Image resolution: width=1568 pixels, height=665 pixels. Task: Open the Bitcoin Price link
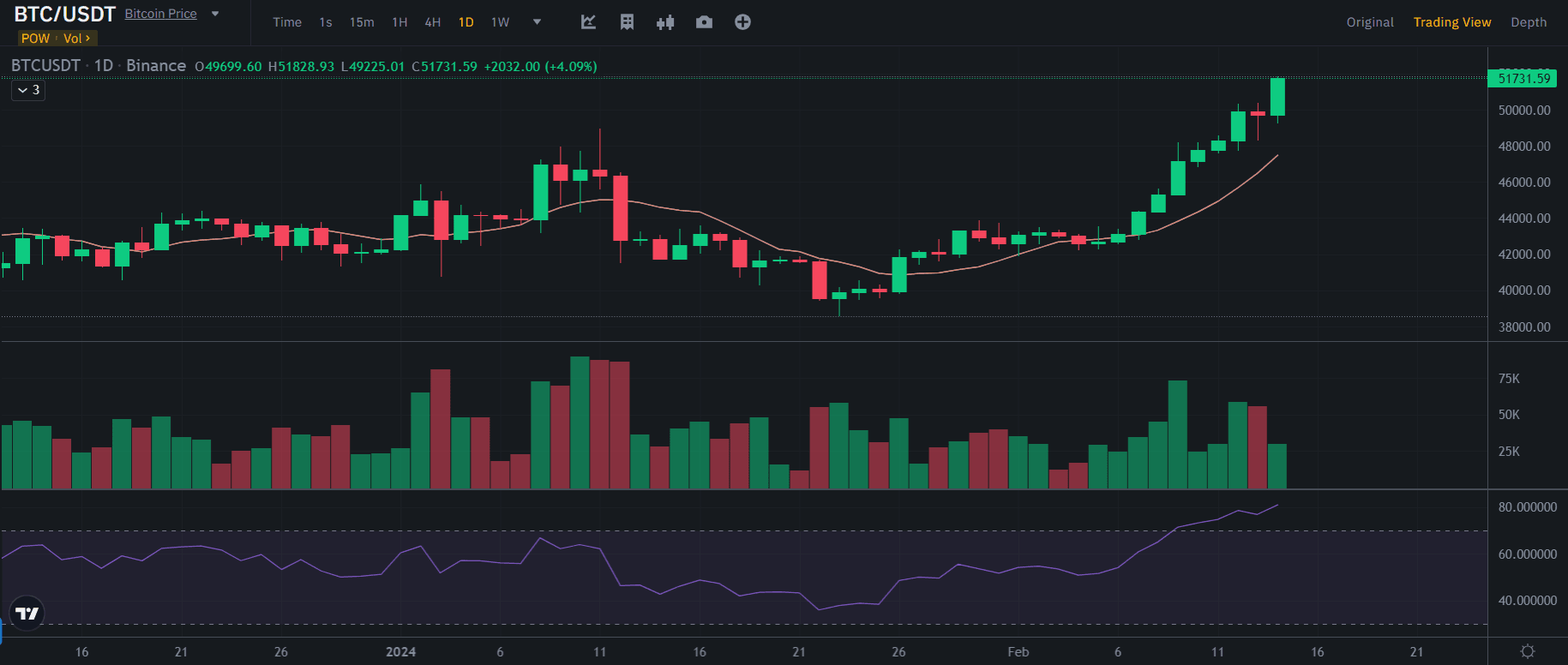click(x=160, y=14)
